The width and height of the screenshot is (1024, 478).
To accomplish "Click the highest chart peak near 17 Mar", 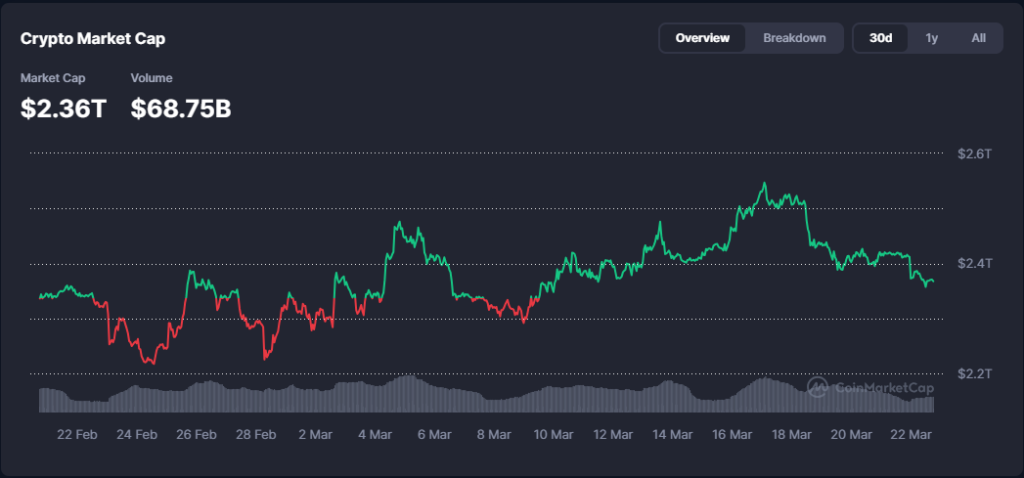I will tap(764, 184).
